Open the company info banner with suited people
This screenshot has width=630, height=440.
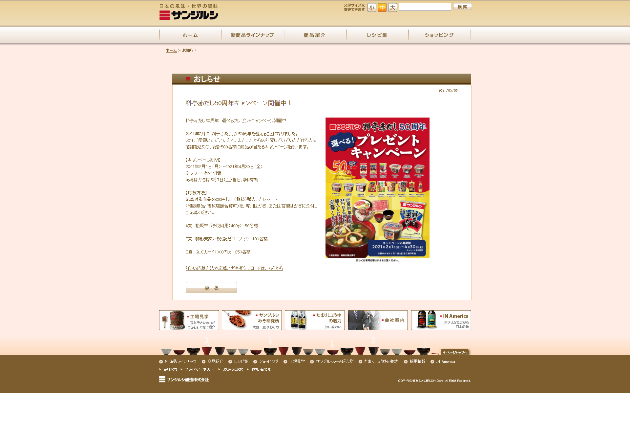(377, 320)
